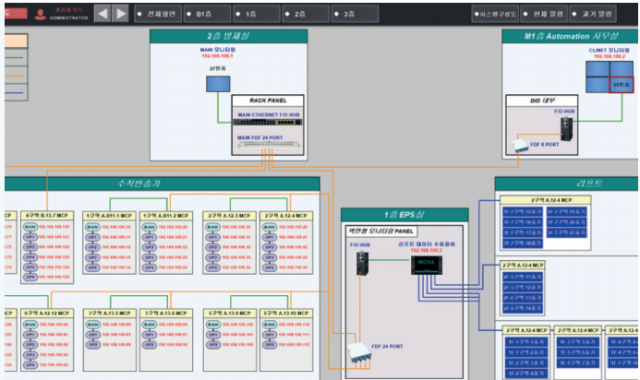Screen dimensions: 640x380
Task: Open the 시스템구성도 page
Action: [495, 14]
